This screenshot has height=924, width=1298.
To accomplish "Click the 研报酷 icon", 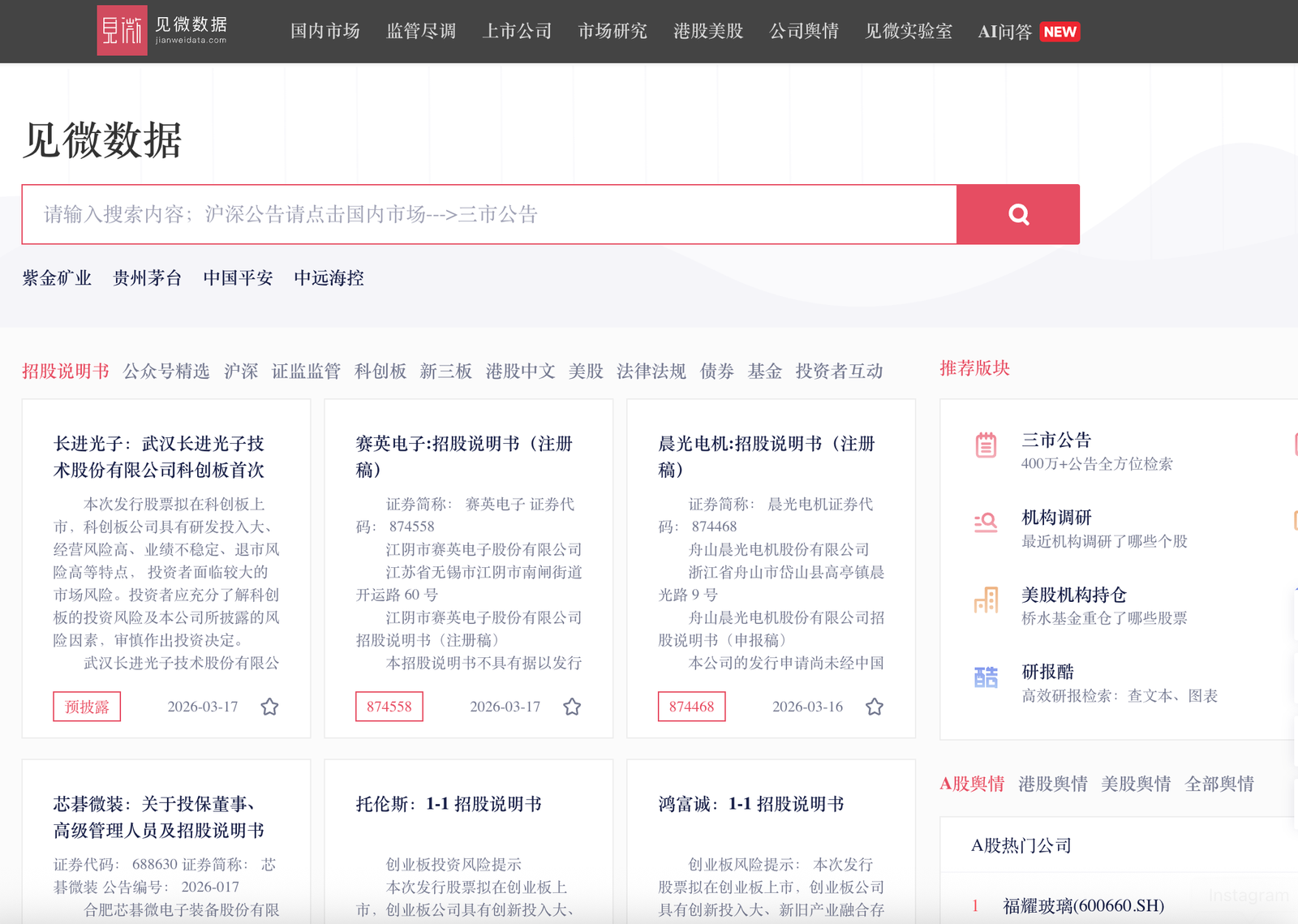I will [986, 677].
